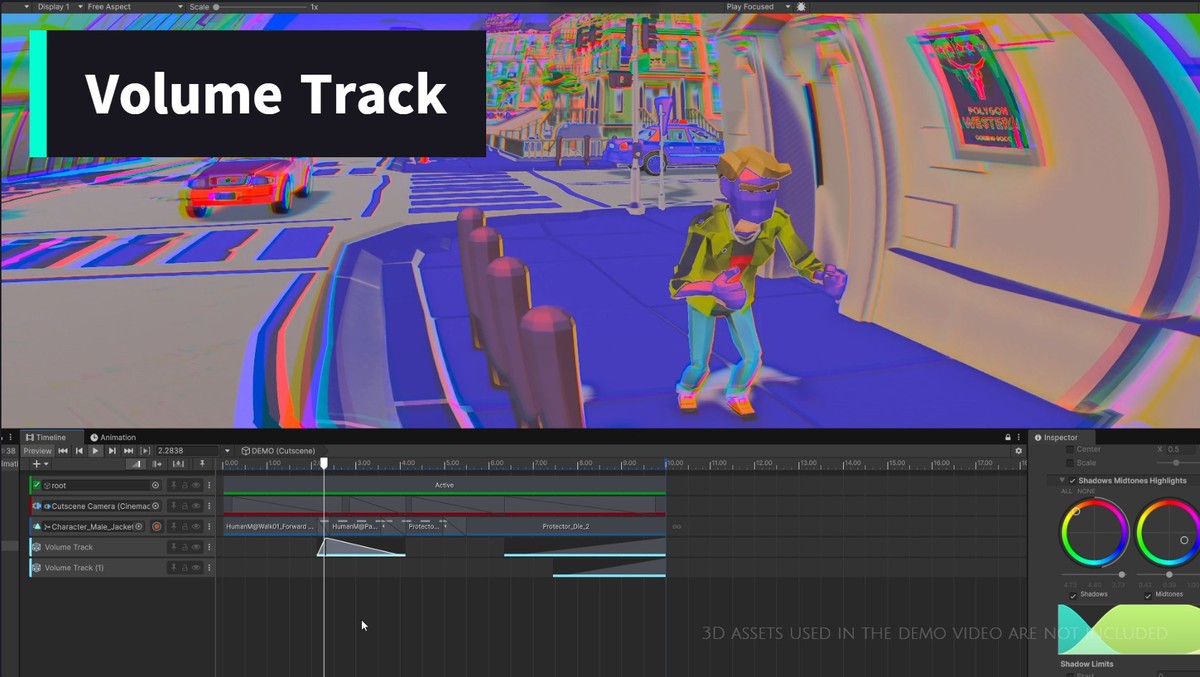Open the Timeline panel kebab menu
Viewport: 1200px width, 677px height.
pyautogui.click(x=1020, y=437)
